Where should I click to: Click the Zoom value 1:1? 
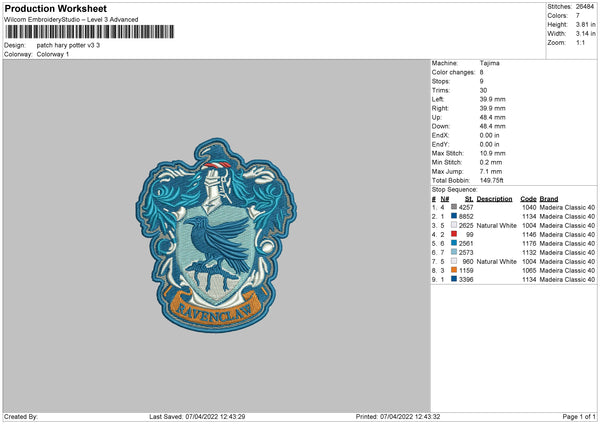click(x=580, y=42)
